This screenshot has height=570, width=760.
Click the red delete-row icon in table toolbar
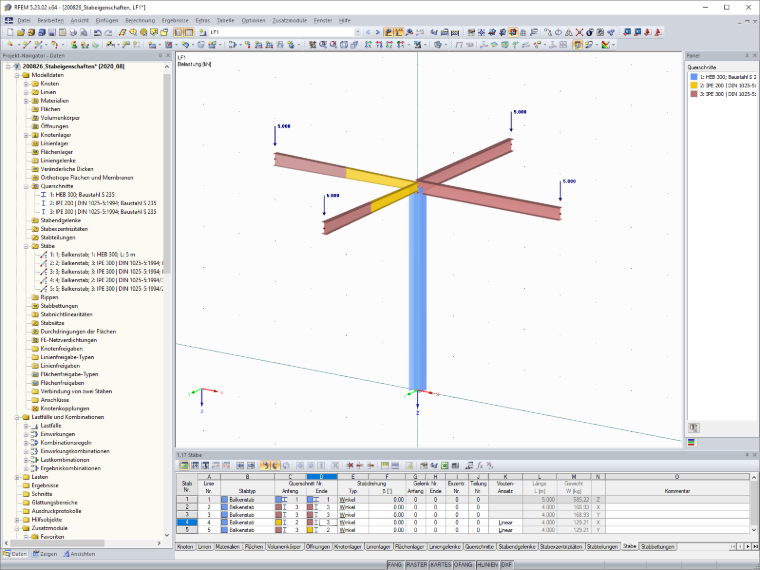349,465
